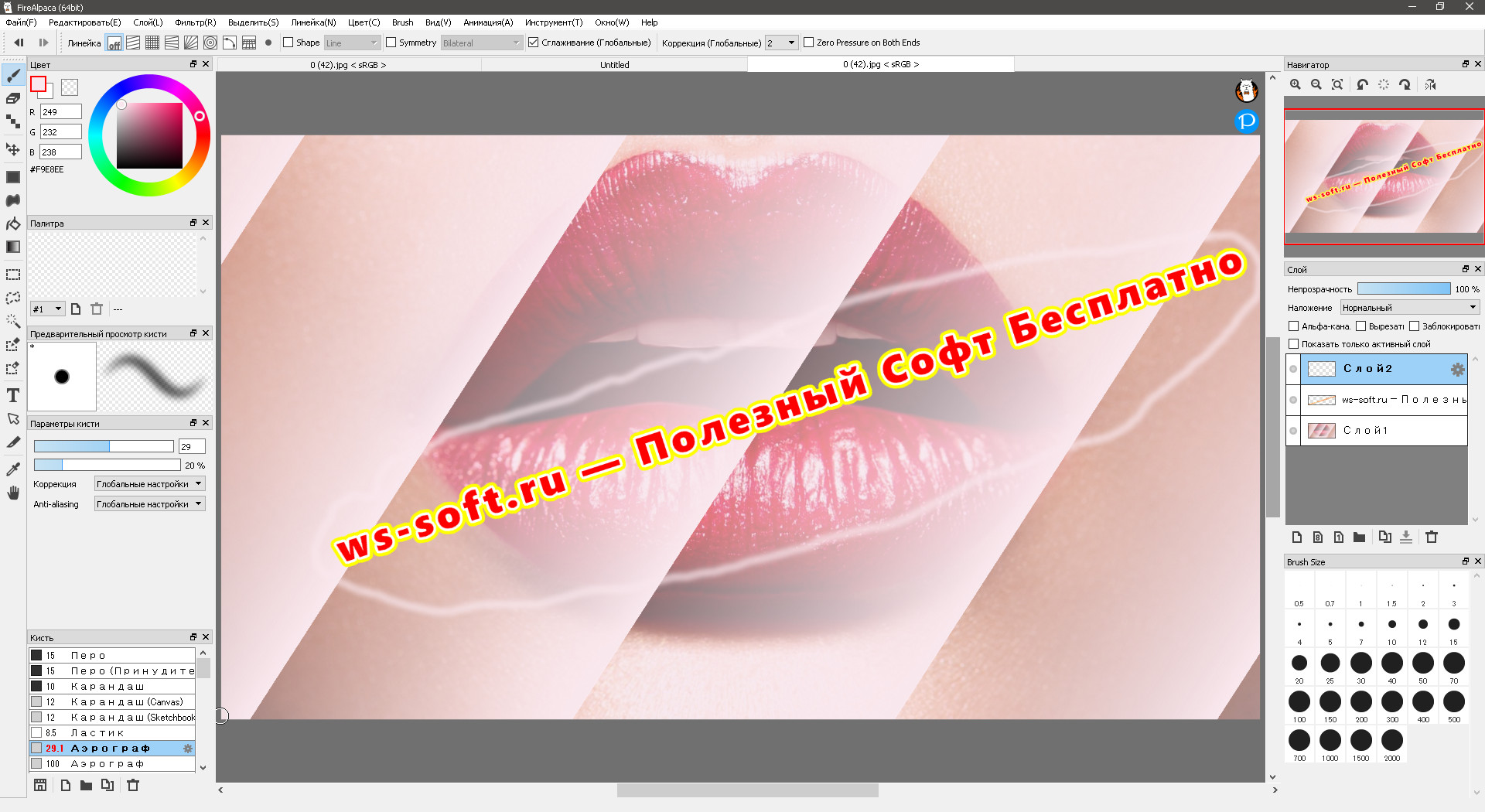
Task: Adjust the brush size slider
Action: click(x=104, y=446)
